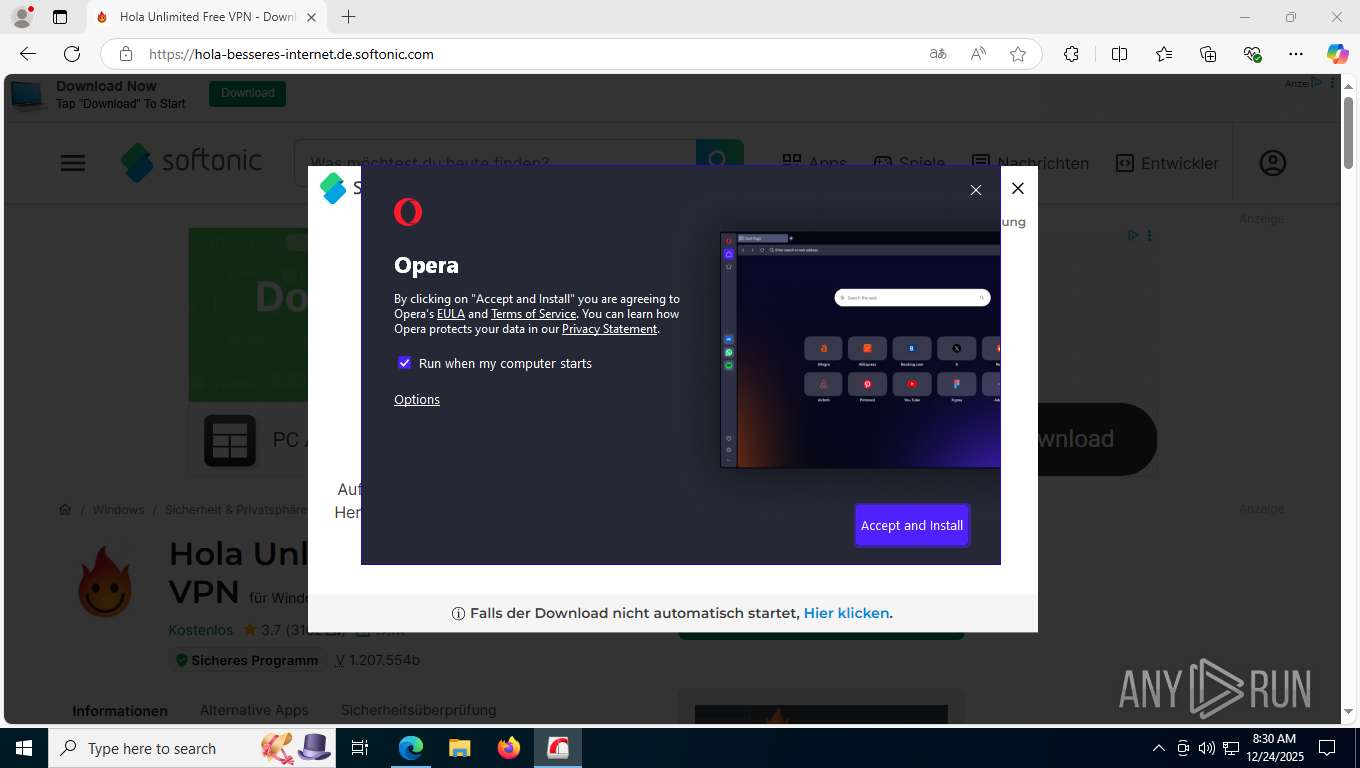This screenshot has height=768, width=1360.
Task: Click the browser profile avatar
Action: click(22, 17)
